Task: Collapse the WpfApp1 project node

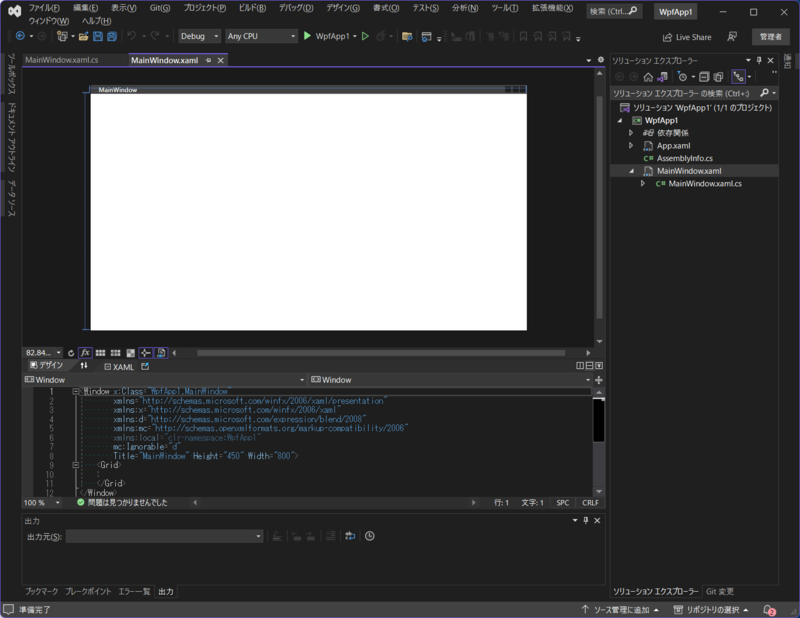Action: coord(620,120)
